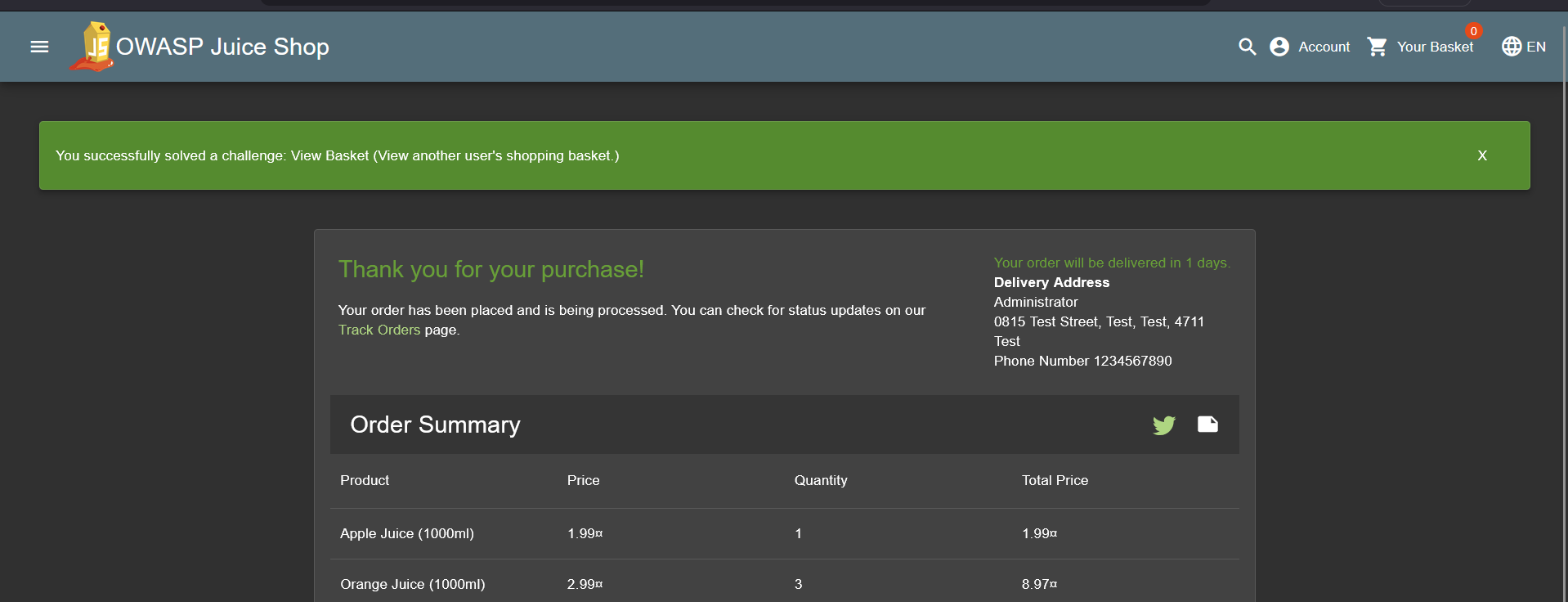This screenshot has height=602, width=1568.
Task: Click the shopping cart icon
Action: (x=1378, y=47)
